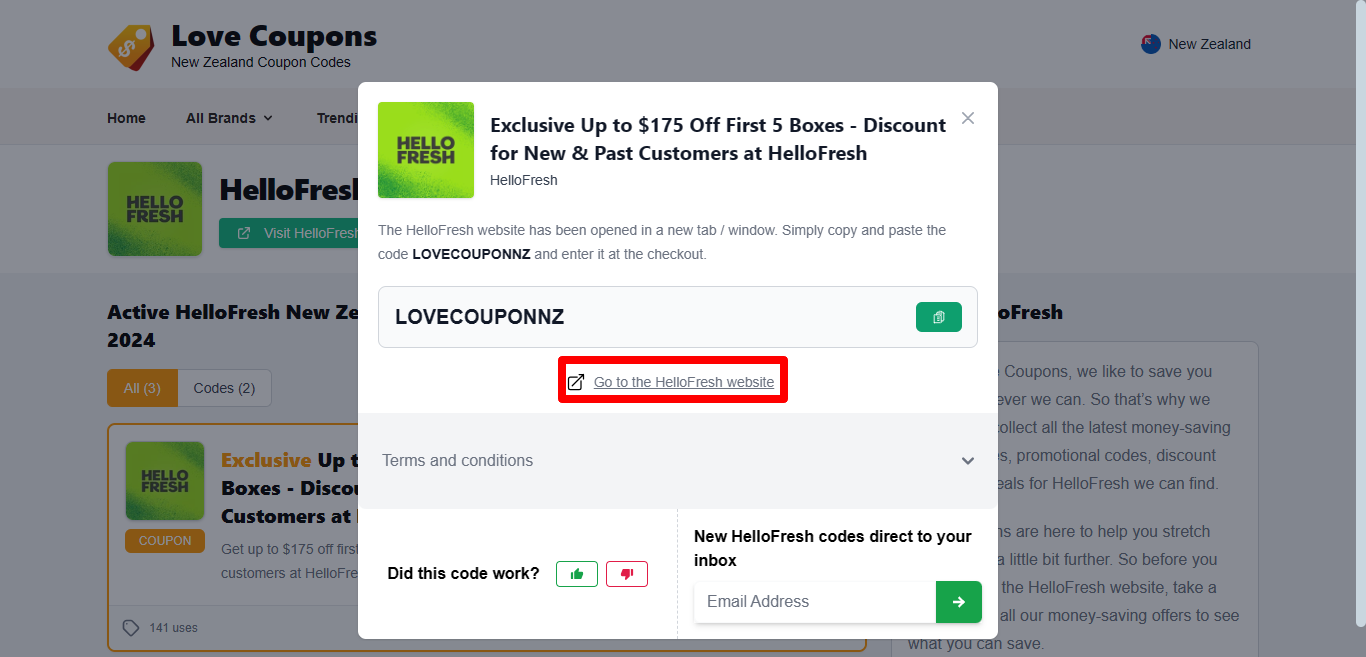
Task: Open the All Brands dropdown
Action: click(x=229, y=117)
